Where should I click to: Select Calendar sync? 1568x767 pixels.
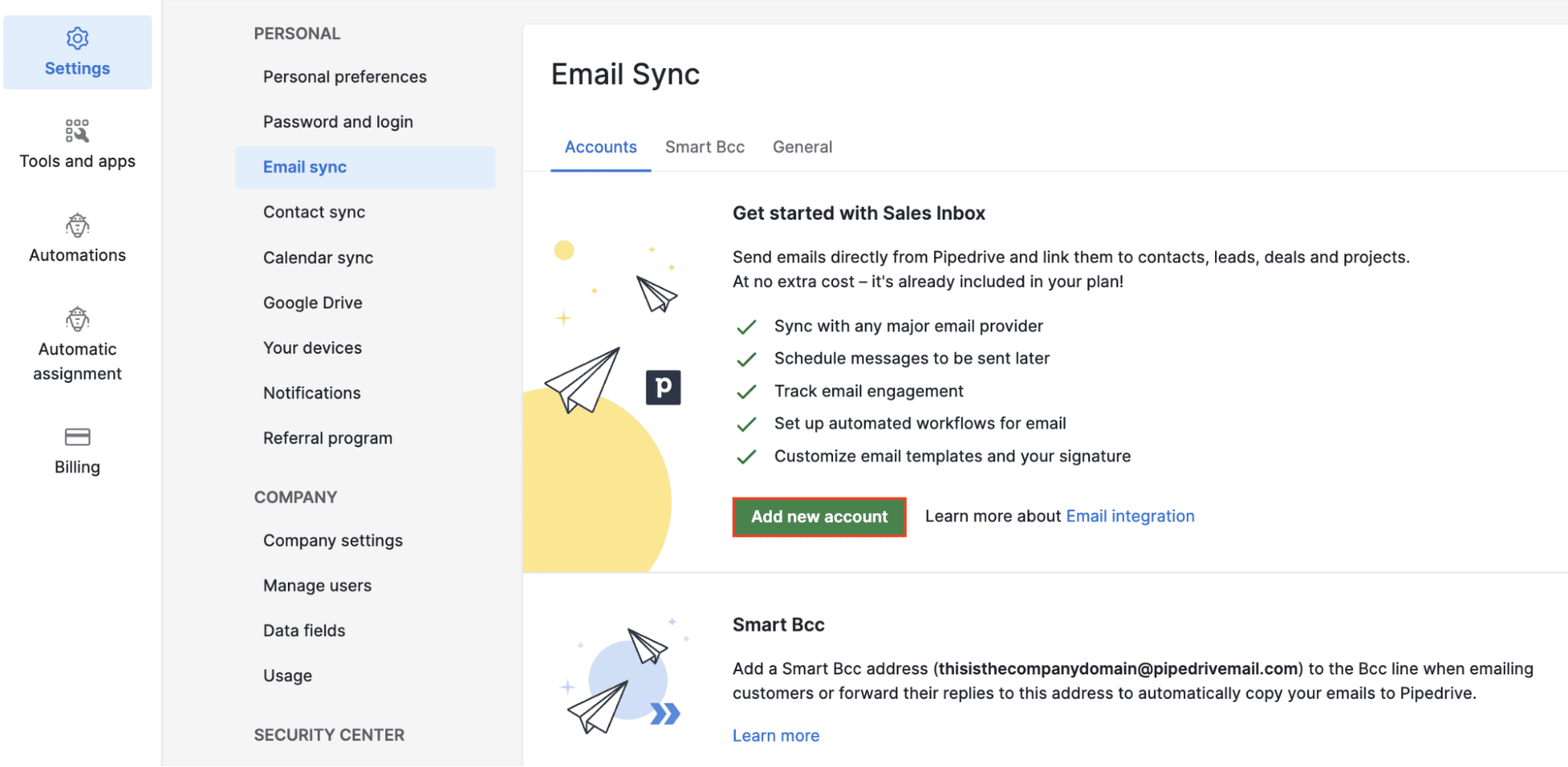click(x=317, y=257)
